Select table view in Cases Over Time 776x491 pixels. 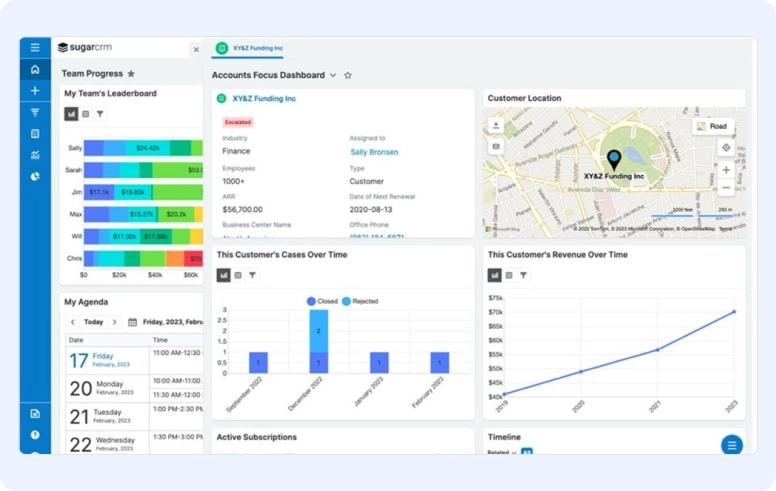[x=238, y=275]
